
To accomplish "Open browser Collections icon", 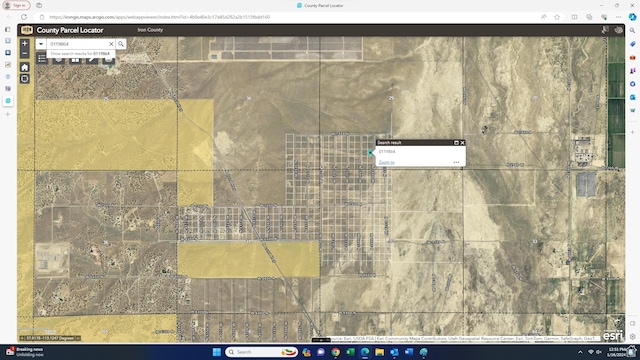I will [589, 17].
